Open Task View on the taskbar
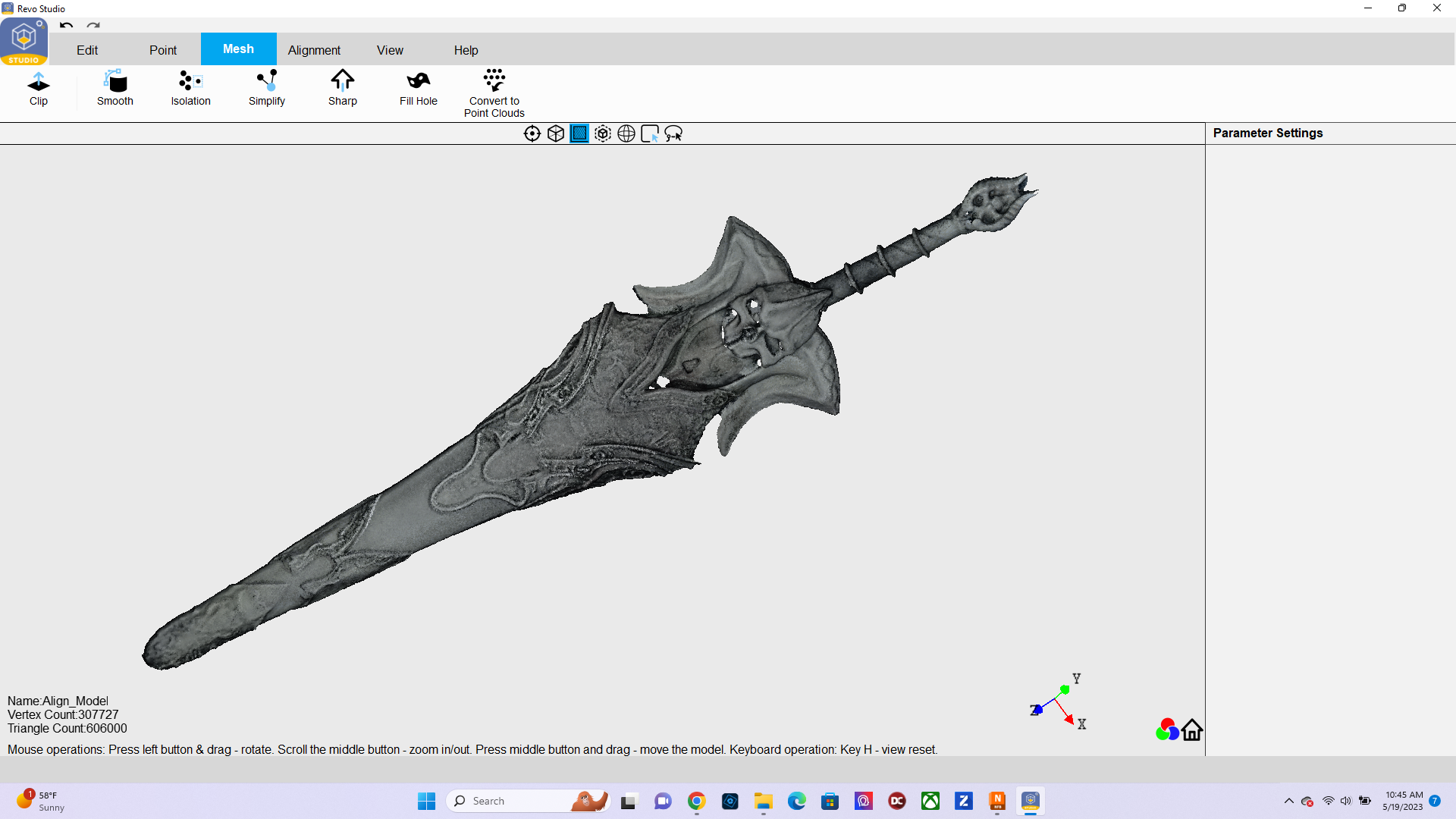This screenshot has height=819, width=1456. (629, 801)
